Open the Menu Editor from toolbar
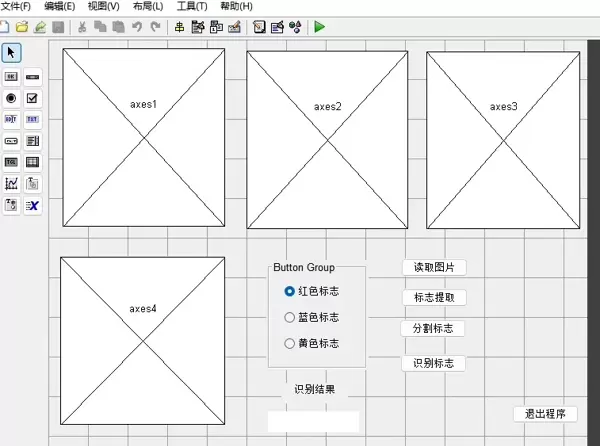600x446 pixels. coord(198,27)
